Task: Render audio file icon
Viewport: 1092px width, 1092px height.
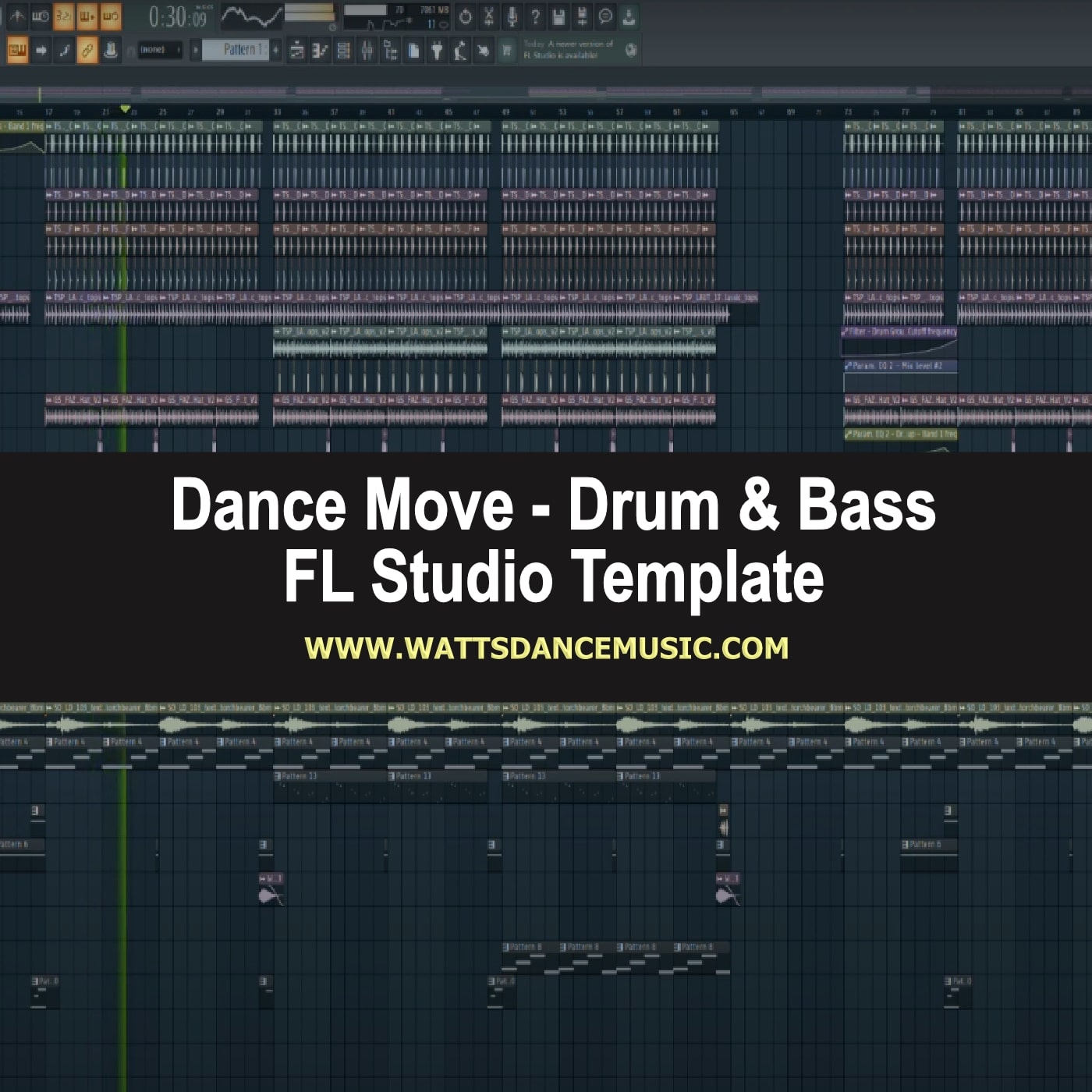Action: [582, 16]
